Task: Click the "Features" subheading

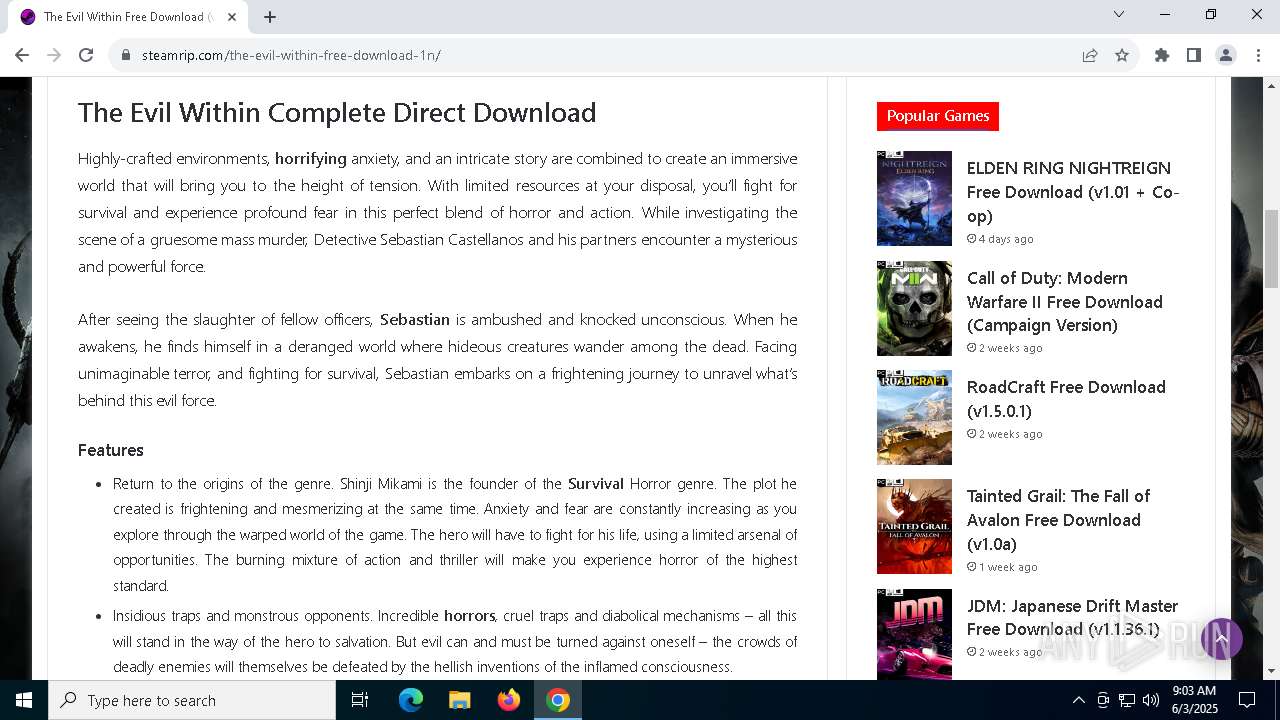Action: (x=111, y=450)
